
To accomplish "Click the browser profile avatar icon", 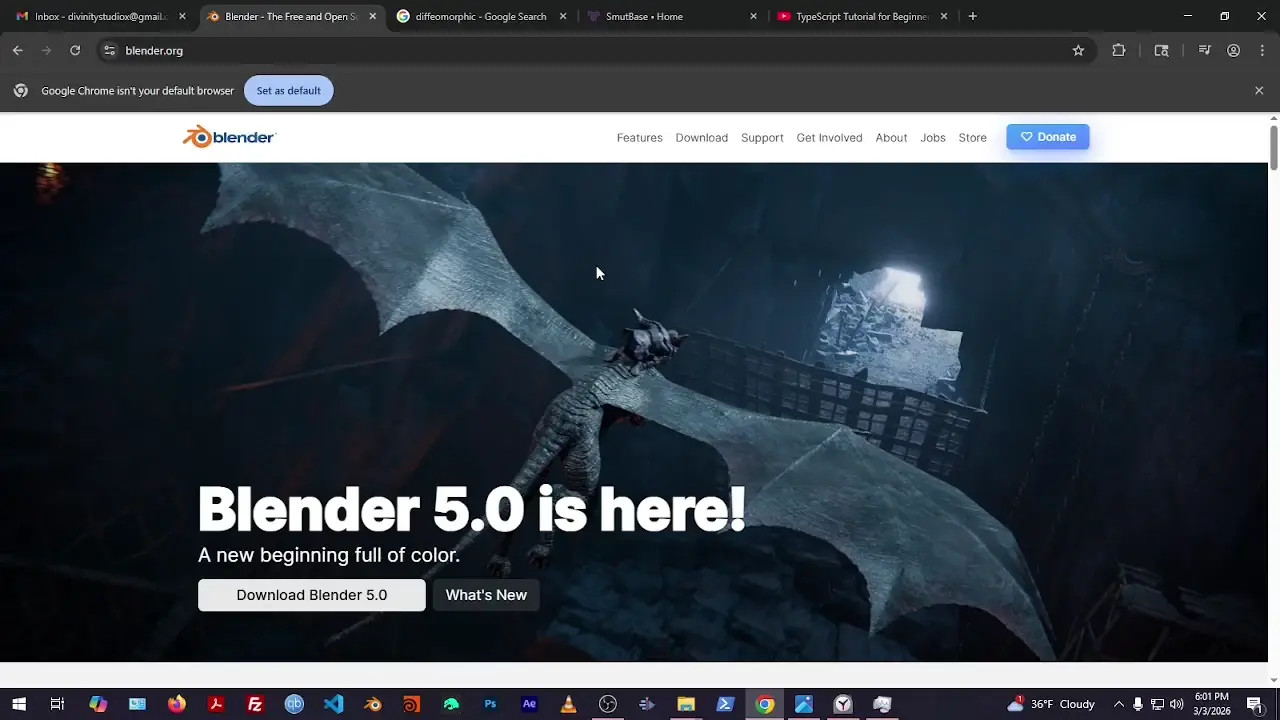I will click(1233, 50).
